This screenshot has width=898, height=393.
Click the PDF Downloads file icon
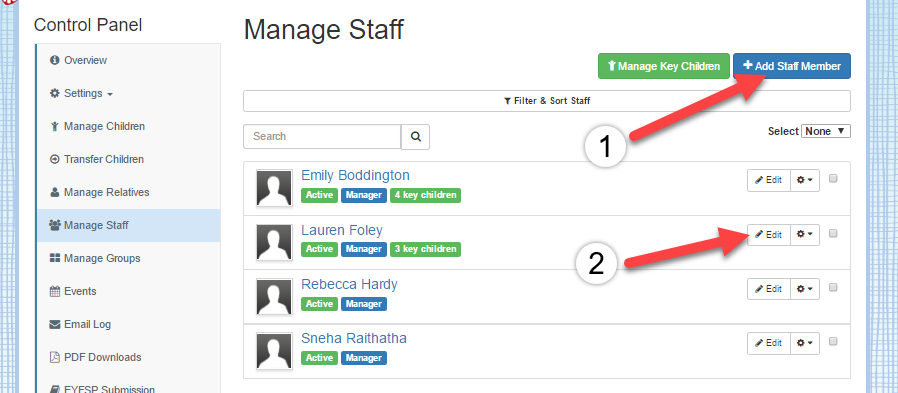[x=55, y=357]
